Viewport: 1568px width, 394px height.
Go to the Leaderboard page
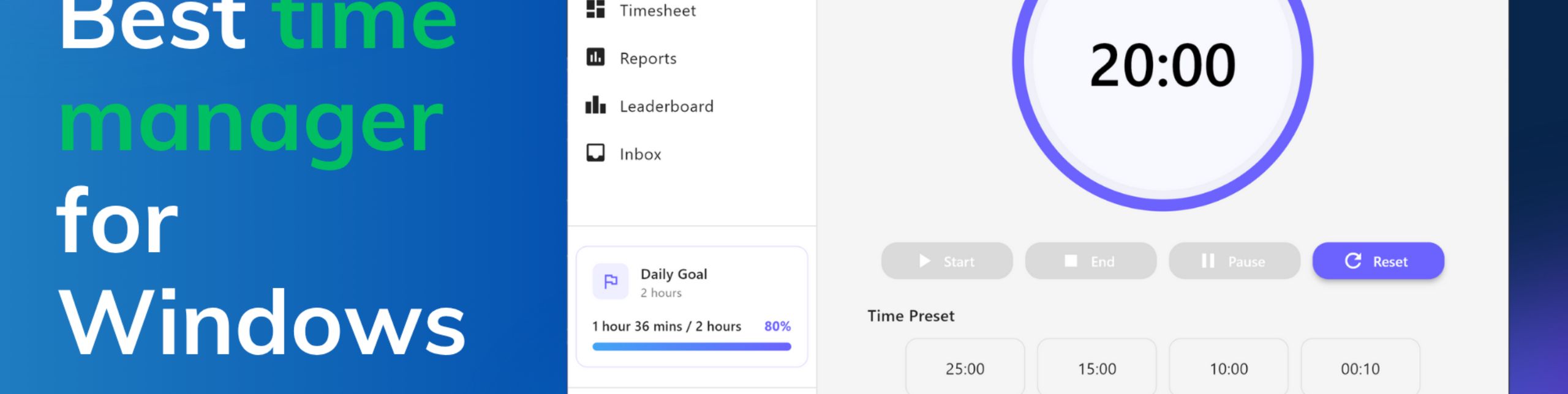point(666,106)
